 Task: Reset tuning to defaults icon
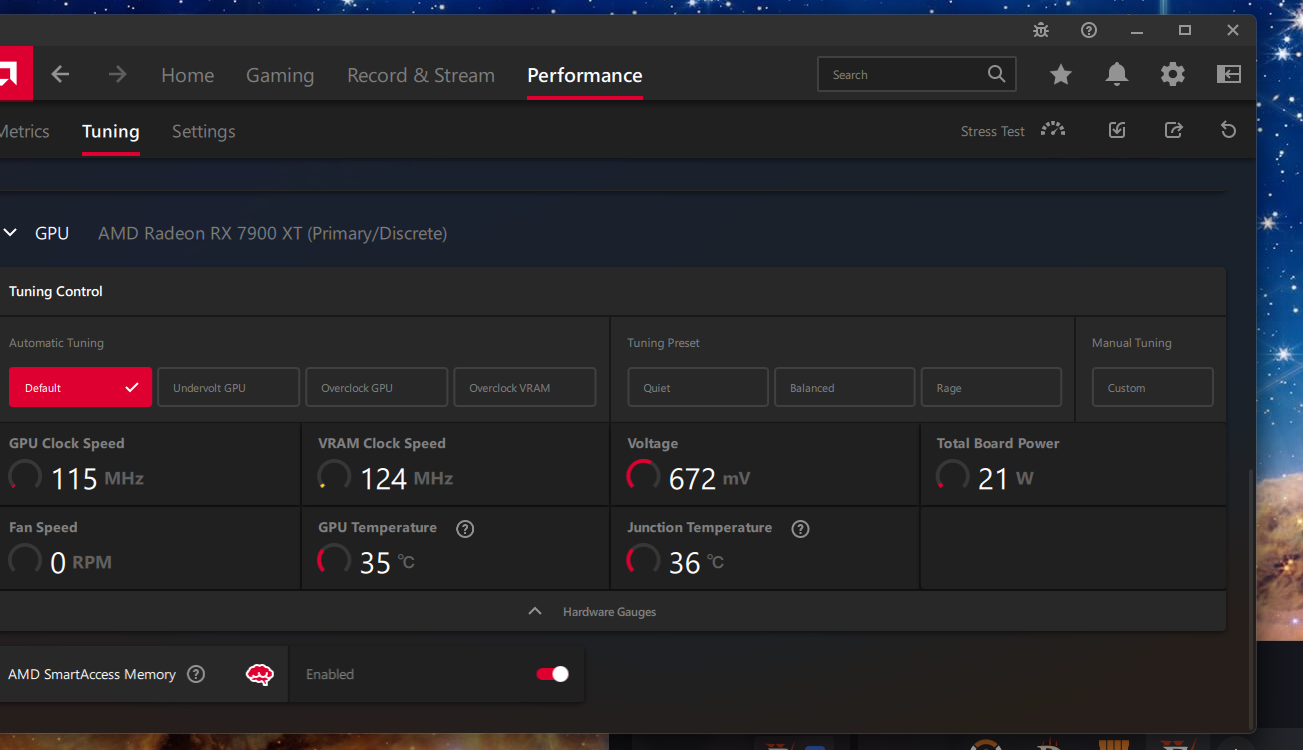1229,130
